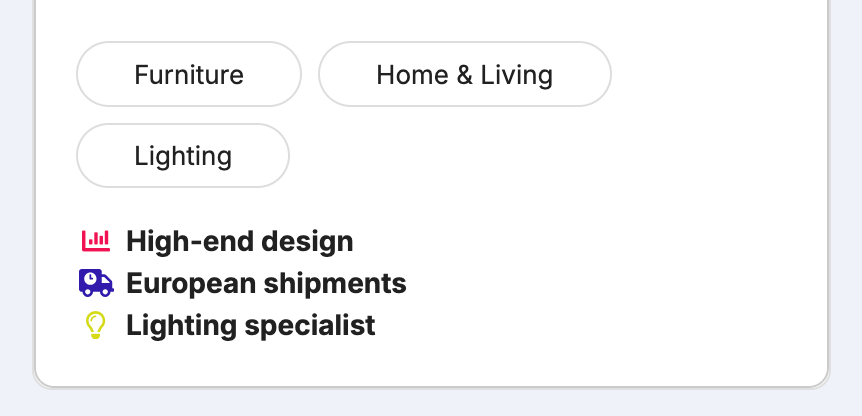Click the European shipments label

[x=266, y=284]
